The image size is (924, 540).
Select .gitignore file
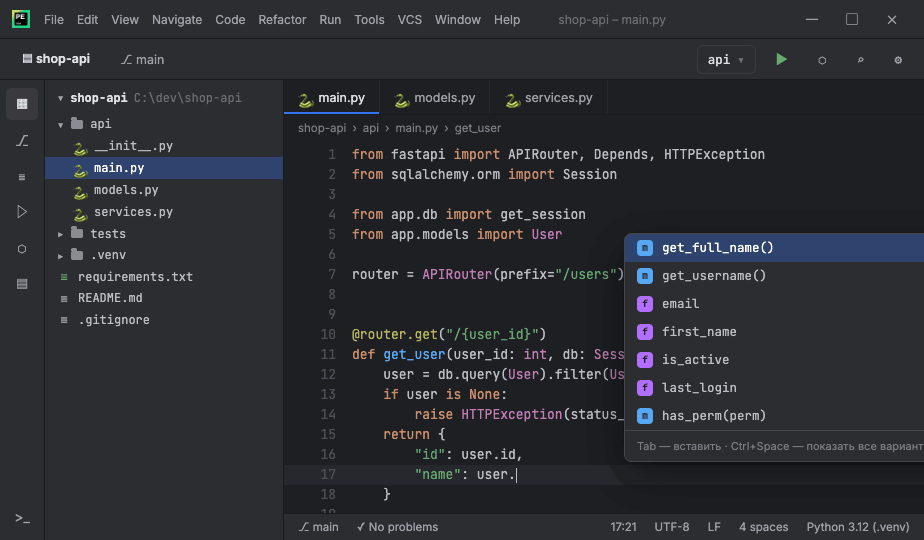(164, 320)
